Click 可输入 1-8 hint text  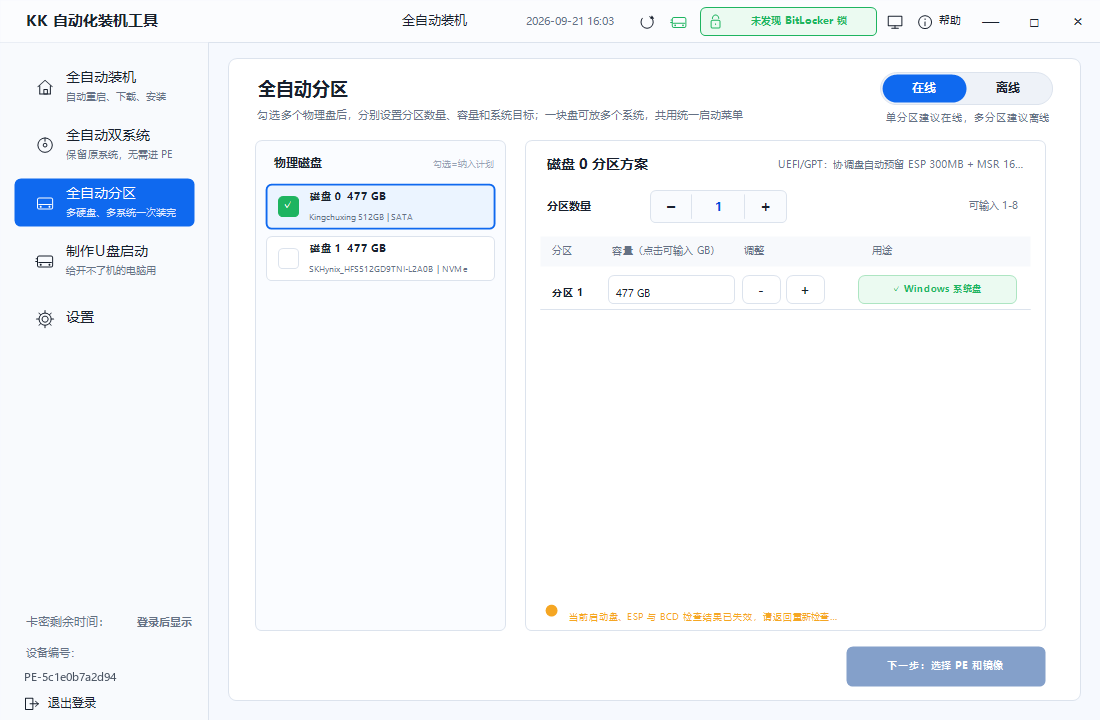(x=993, y=206)
